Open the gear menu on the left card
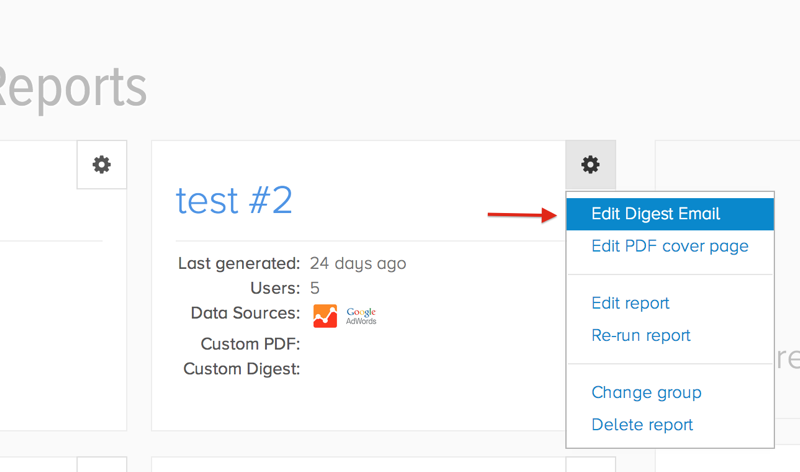The image size is (800, 472). pos(101,165)
